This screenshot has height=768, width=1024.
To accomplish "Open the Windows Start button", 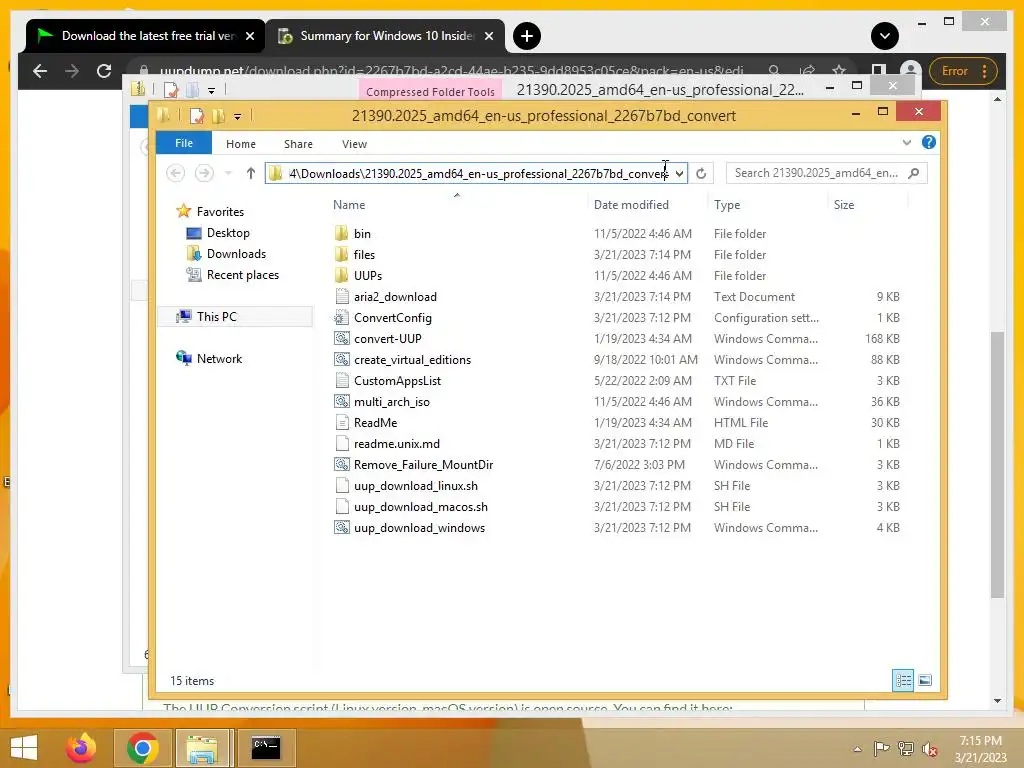I will pos(24,748).
